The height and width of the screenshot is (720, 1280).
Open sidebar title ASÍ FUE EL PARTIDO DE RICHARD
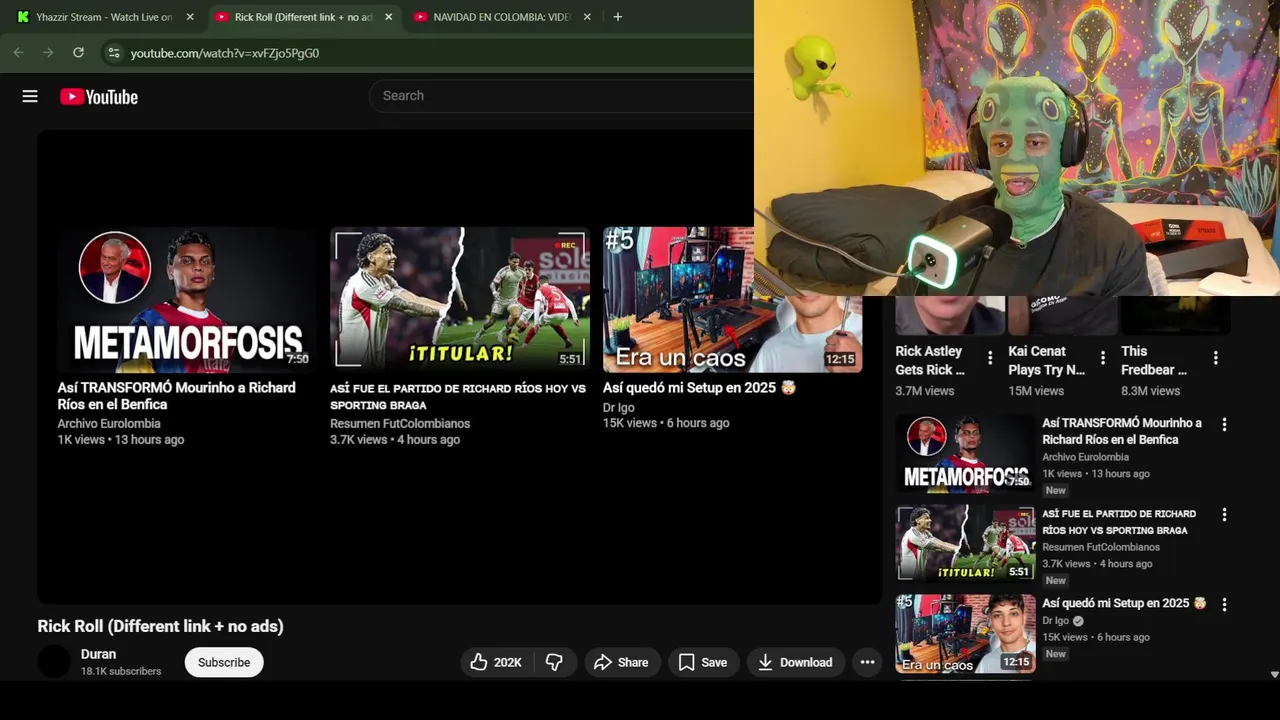click(1119, 522)
